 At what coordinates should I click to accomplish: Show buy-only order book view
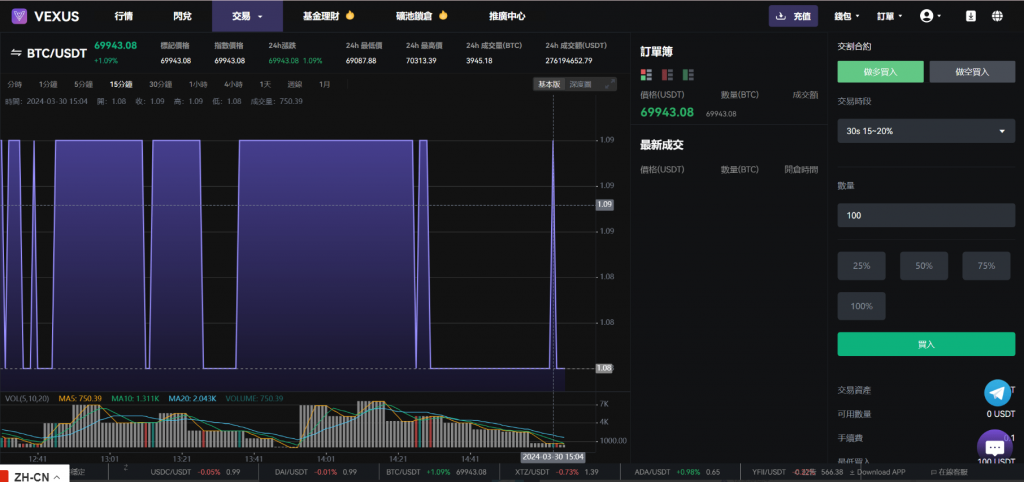[687, 75]
